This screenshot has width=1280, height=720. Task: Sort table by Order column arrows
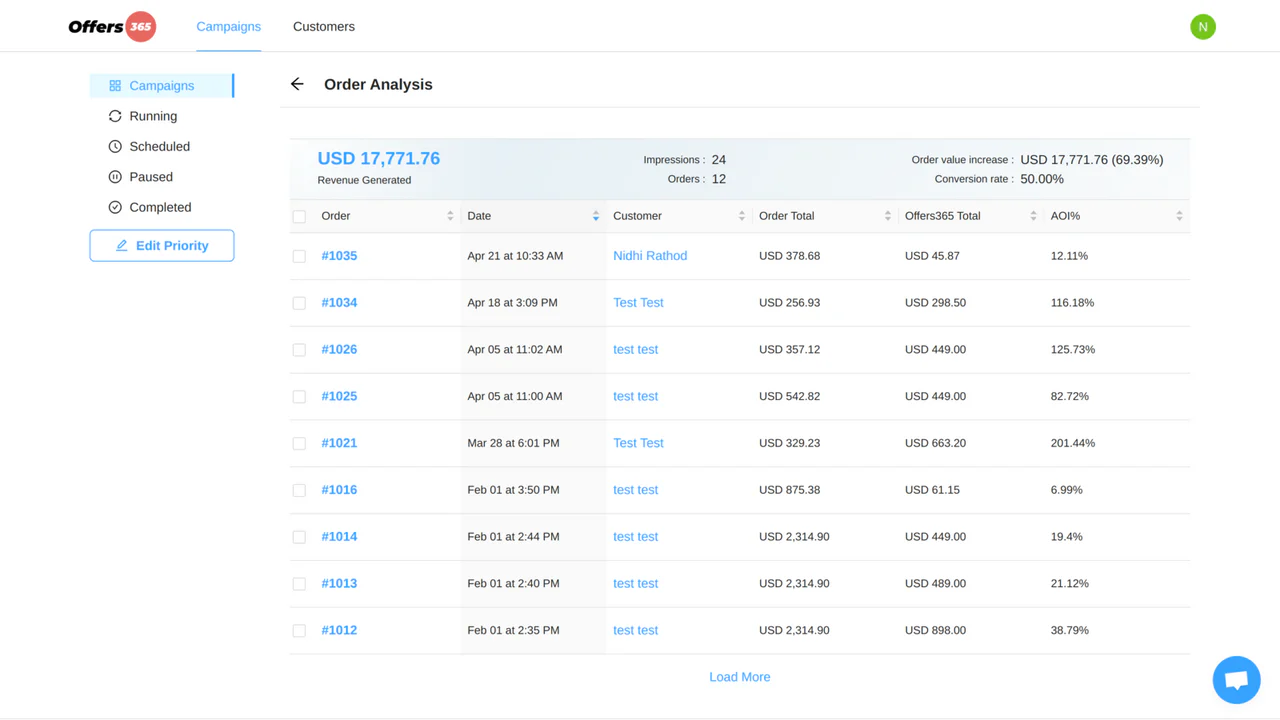tap(450, 216)
